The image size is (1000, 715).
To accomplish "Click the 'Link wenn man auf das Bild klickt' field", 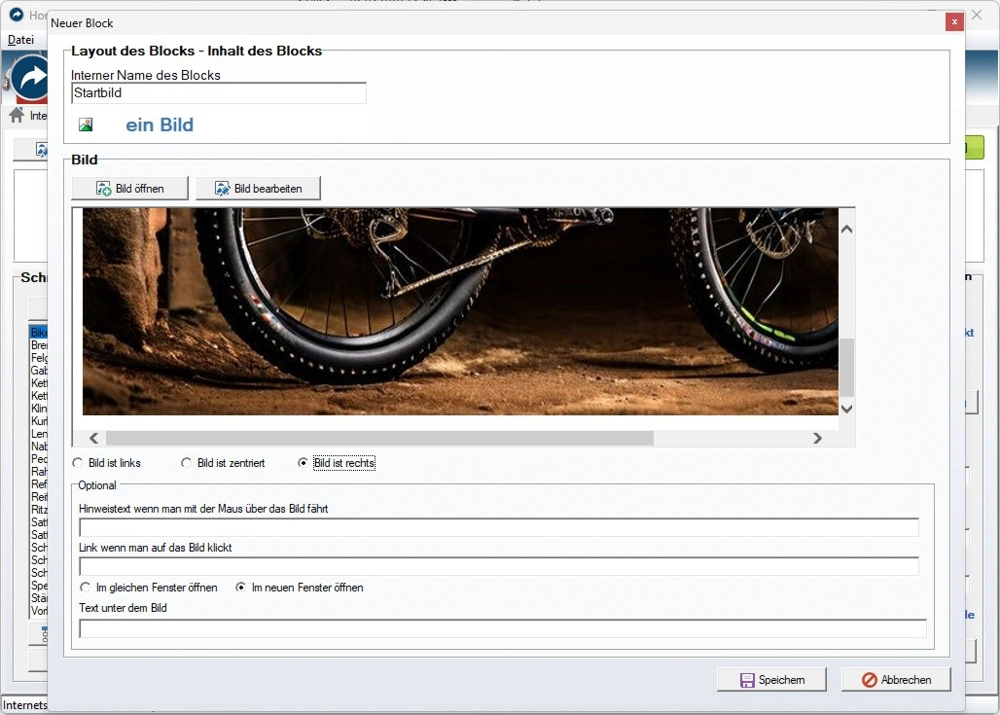I will pos(498,567).
